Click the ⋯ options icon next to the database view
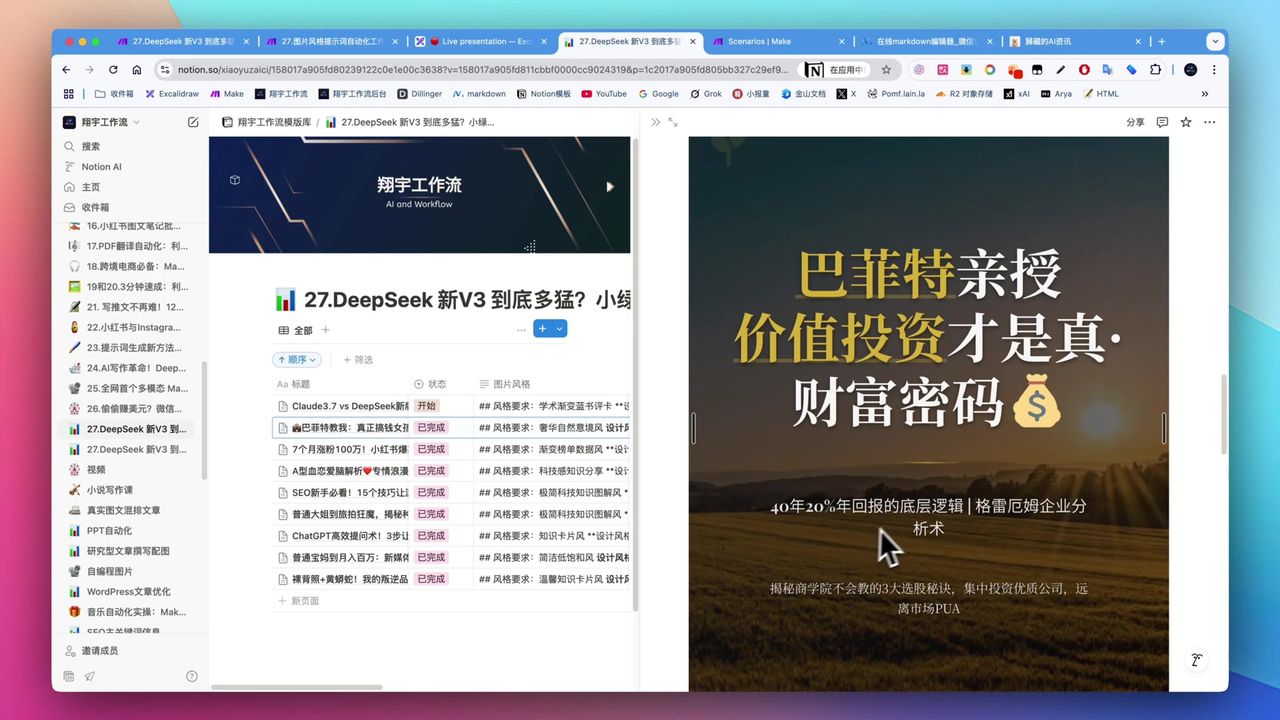1280x720 pixels. tap(521, 328)
